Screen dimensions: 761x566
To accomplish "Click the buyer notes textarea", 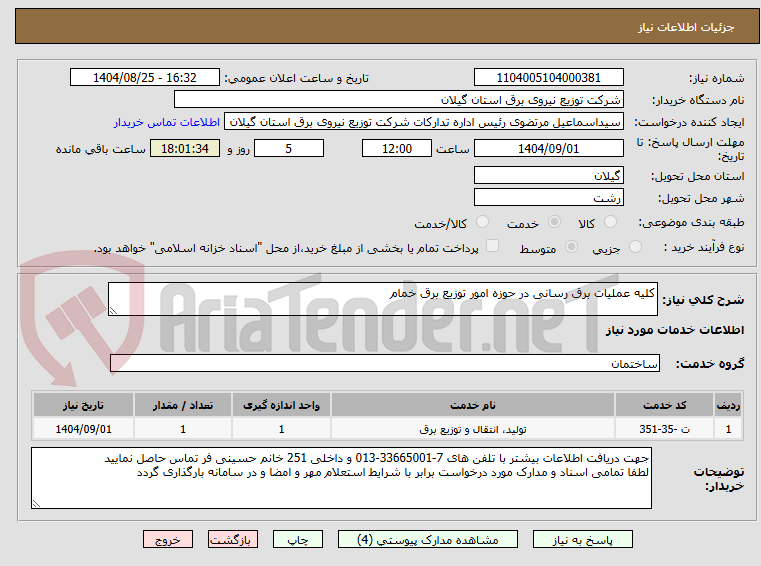I will (x=341, y=478).
